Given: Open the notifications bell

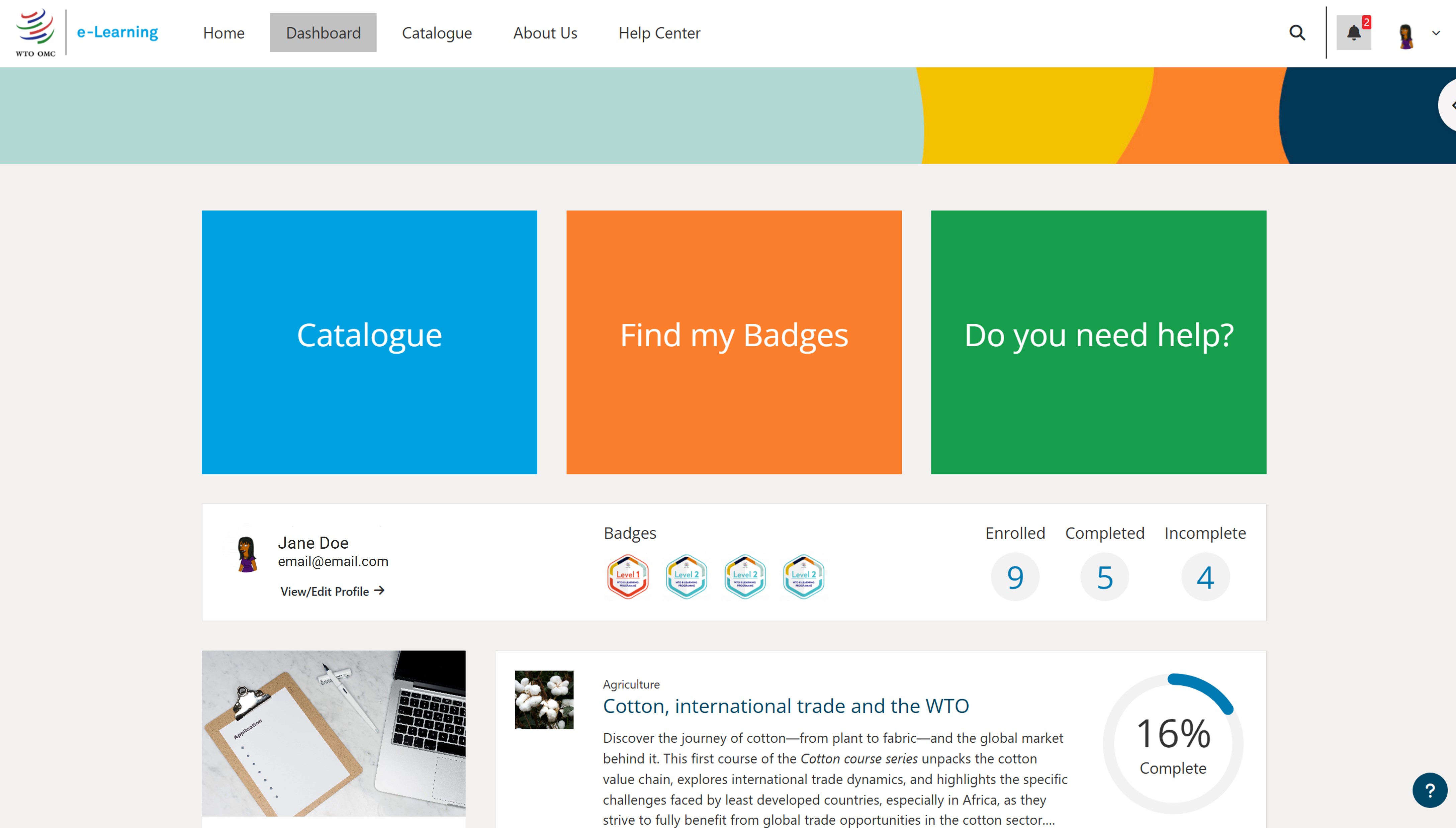Looking at the screenshot, I should point(1354,33).
